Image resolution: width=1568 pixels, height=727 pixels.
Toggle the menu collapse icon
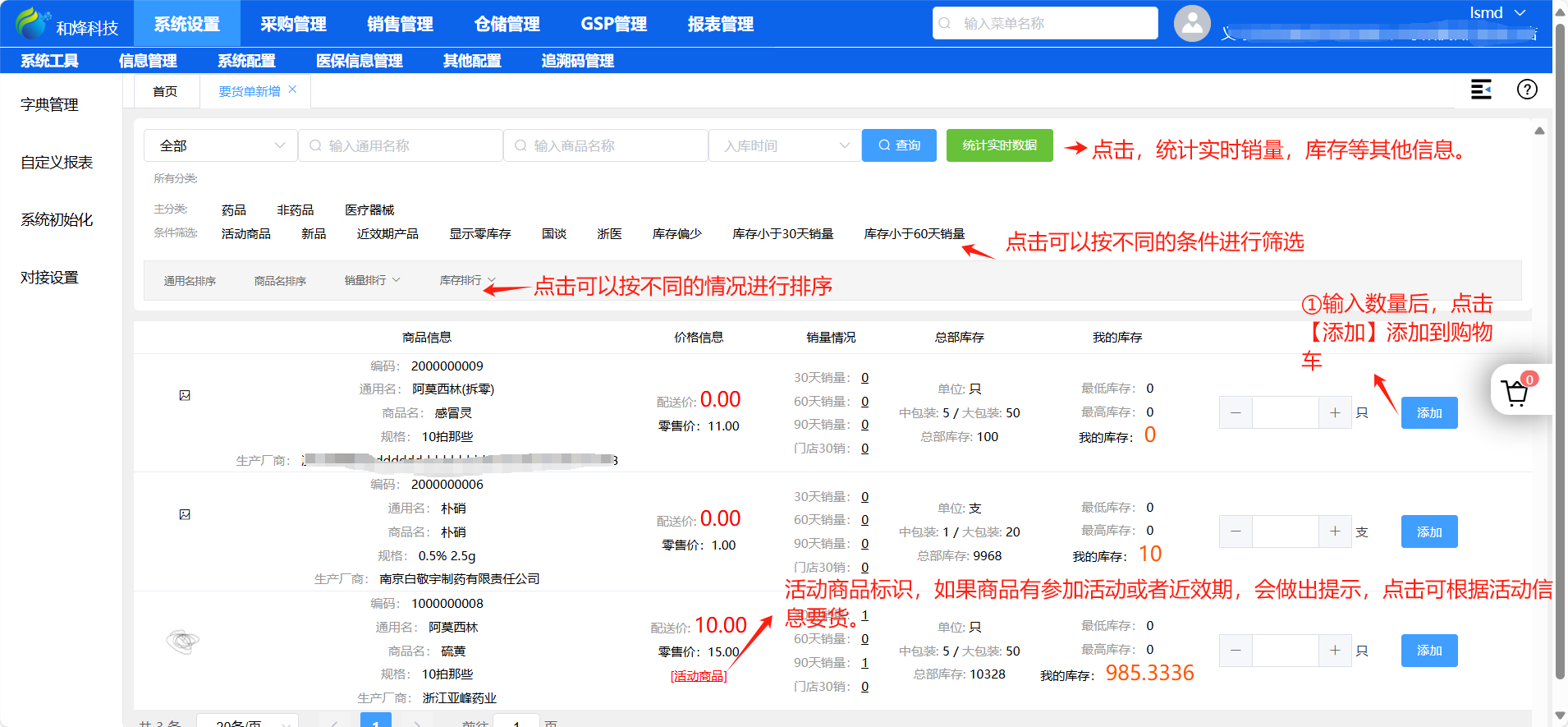click(x=1481, y=90)
